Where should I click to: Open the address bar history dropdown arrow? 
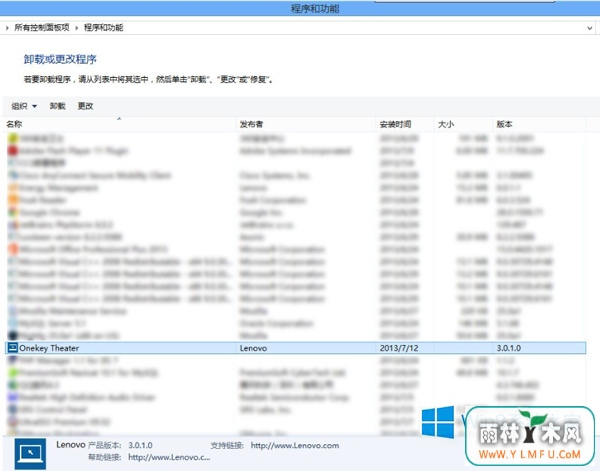click(x=590, y=28)
